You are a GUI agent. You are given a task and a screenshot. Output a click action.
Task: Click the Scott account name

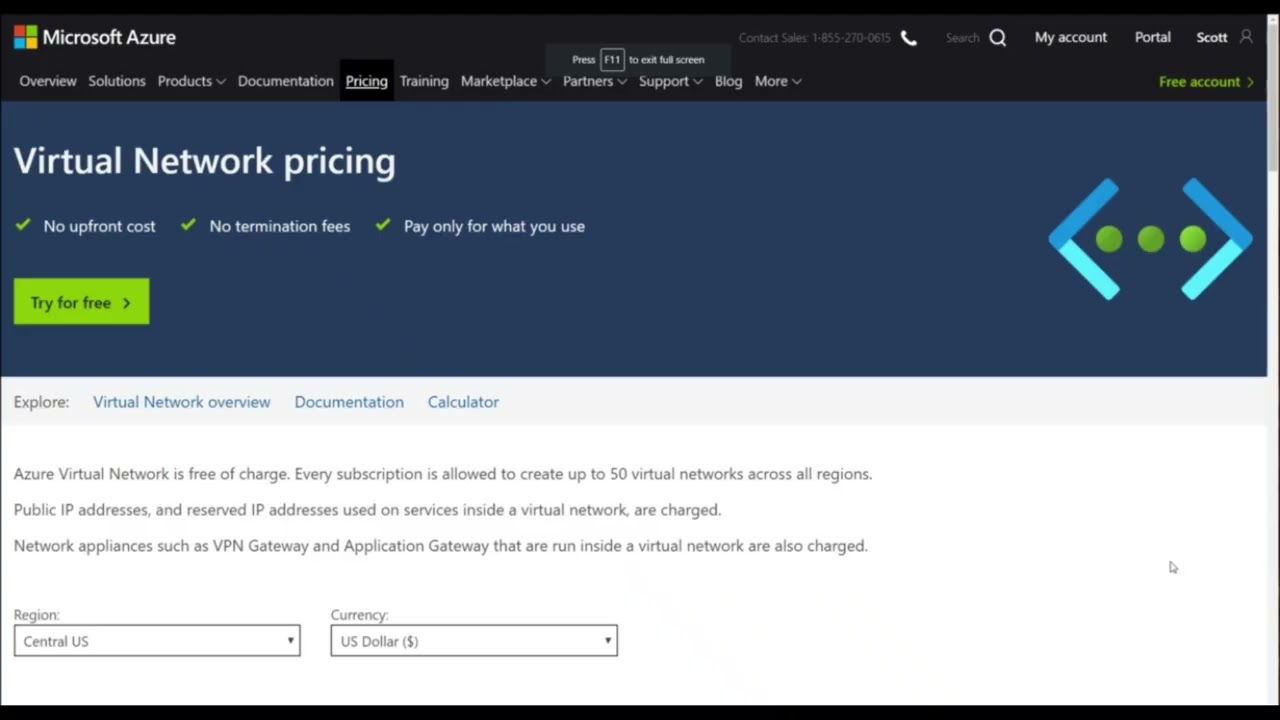click(1212, 37)
